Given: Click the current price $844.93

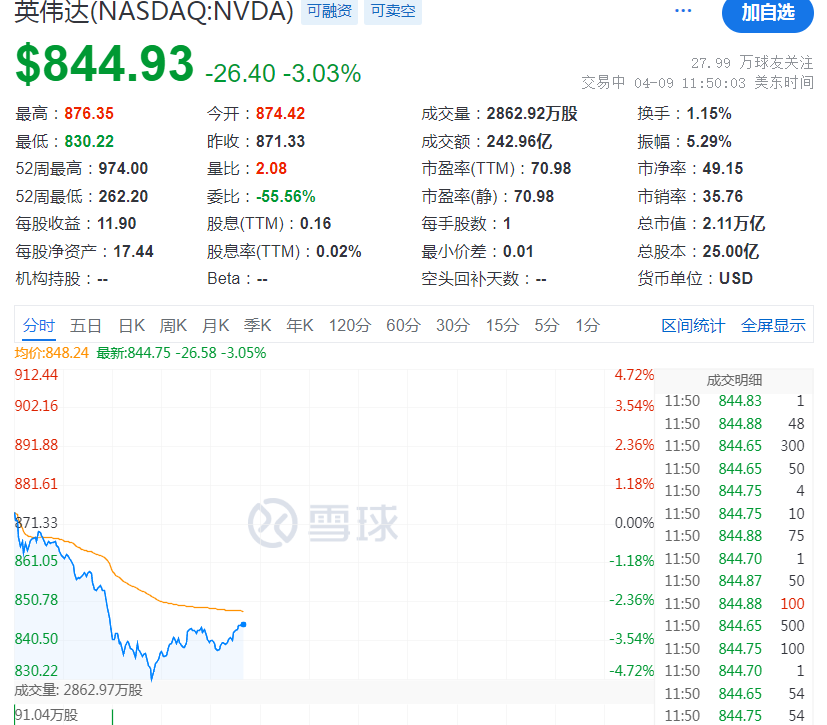Looking at the screenshot, I should pyautogui.click(x=104, y=64).
